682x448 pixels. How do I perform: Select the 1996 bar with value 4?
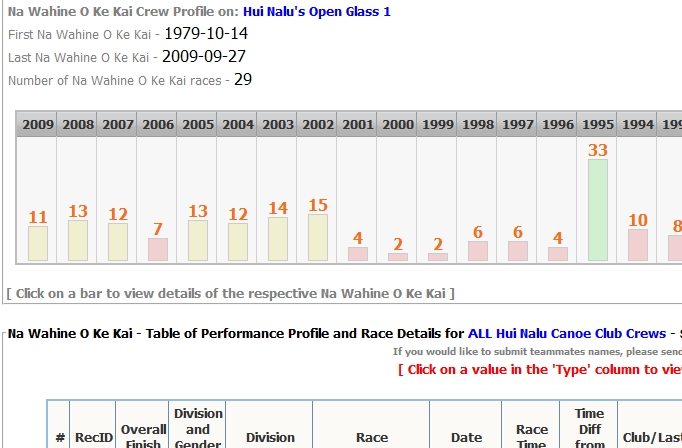click(x=558, y=254)
